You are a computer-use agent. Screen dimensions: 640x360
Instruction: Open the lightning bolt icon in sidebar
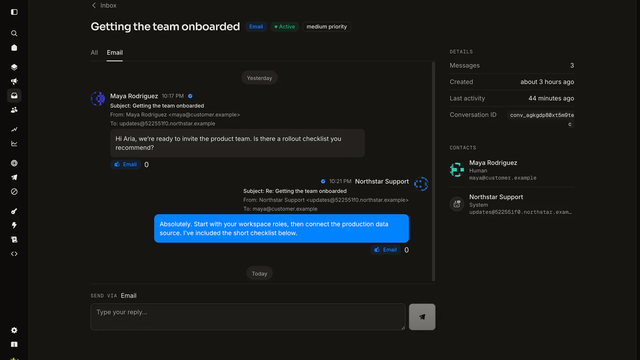[x=14, y=225]
